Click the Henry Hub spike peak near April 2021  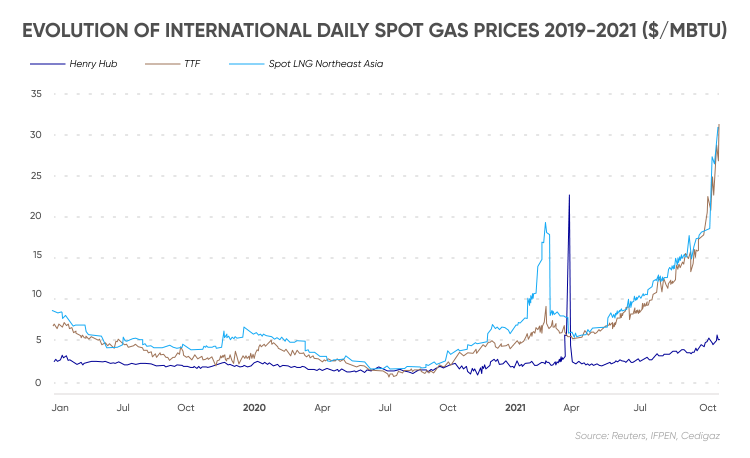[569, 196]
